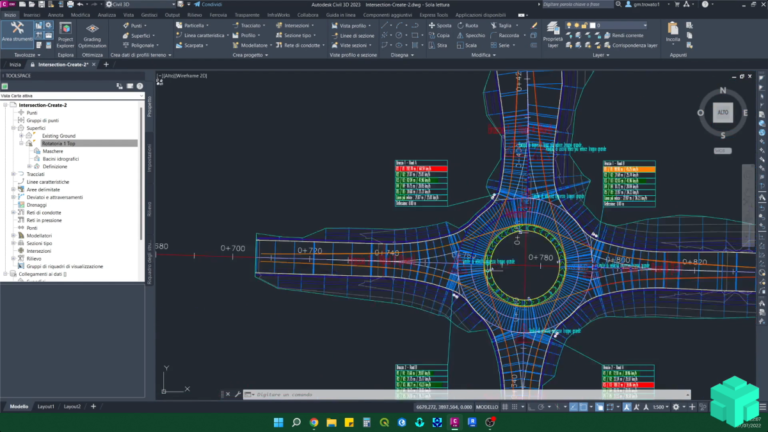Add a new layout with plus button
Screen dimensions: 768x432
[x=93, y=407]
